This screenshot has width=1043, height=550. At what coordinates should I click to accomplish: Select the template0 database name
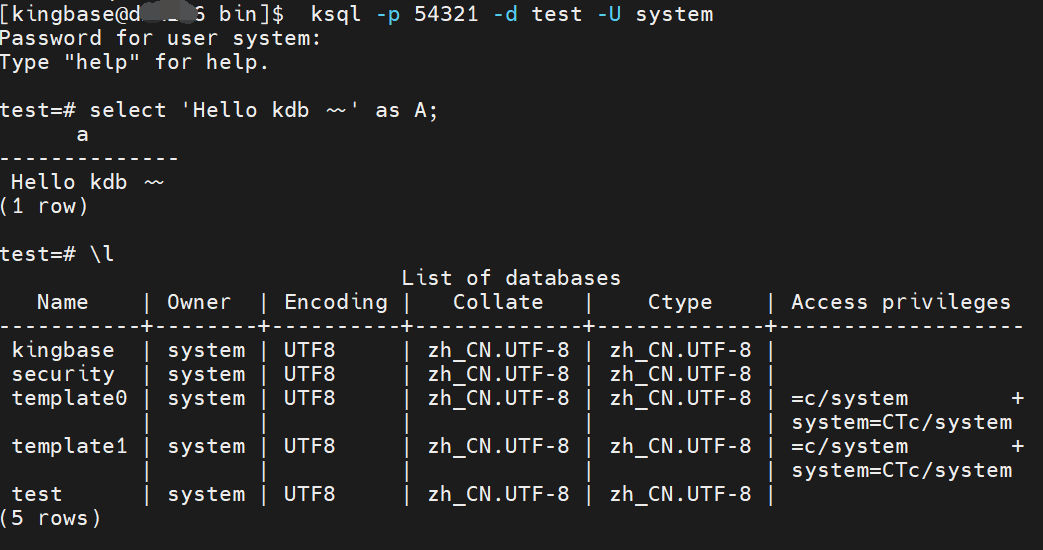click(x=69, y=398)
